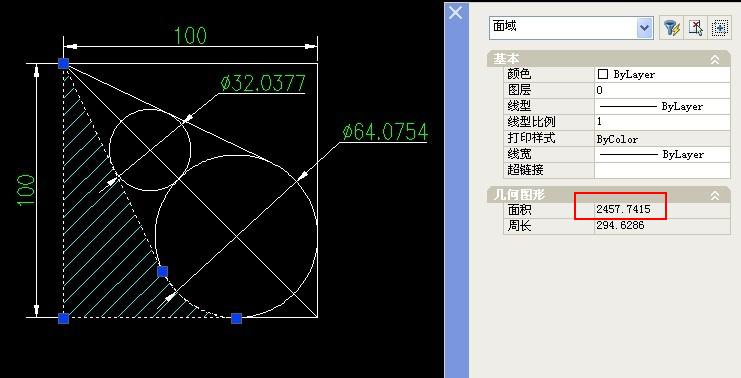Image resolution: width=741 pixels, height=378 pixels.
Task: Click the 线宽 ByLayer value
Action: coord(662,155)
